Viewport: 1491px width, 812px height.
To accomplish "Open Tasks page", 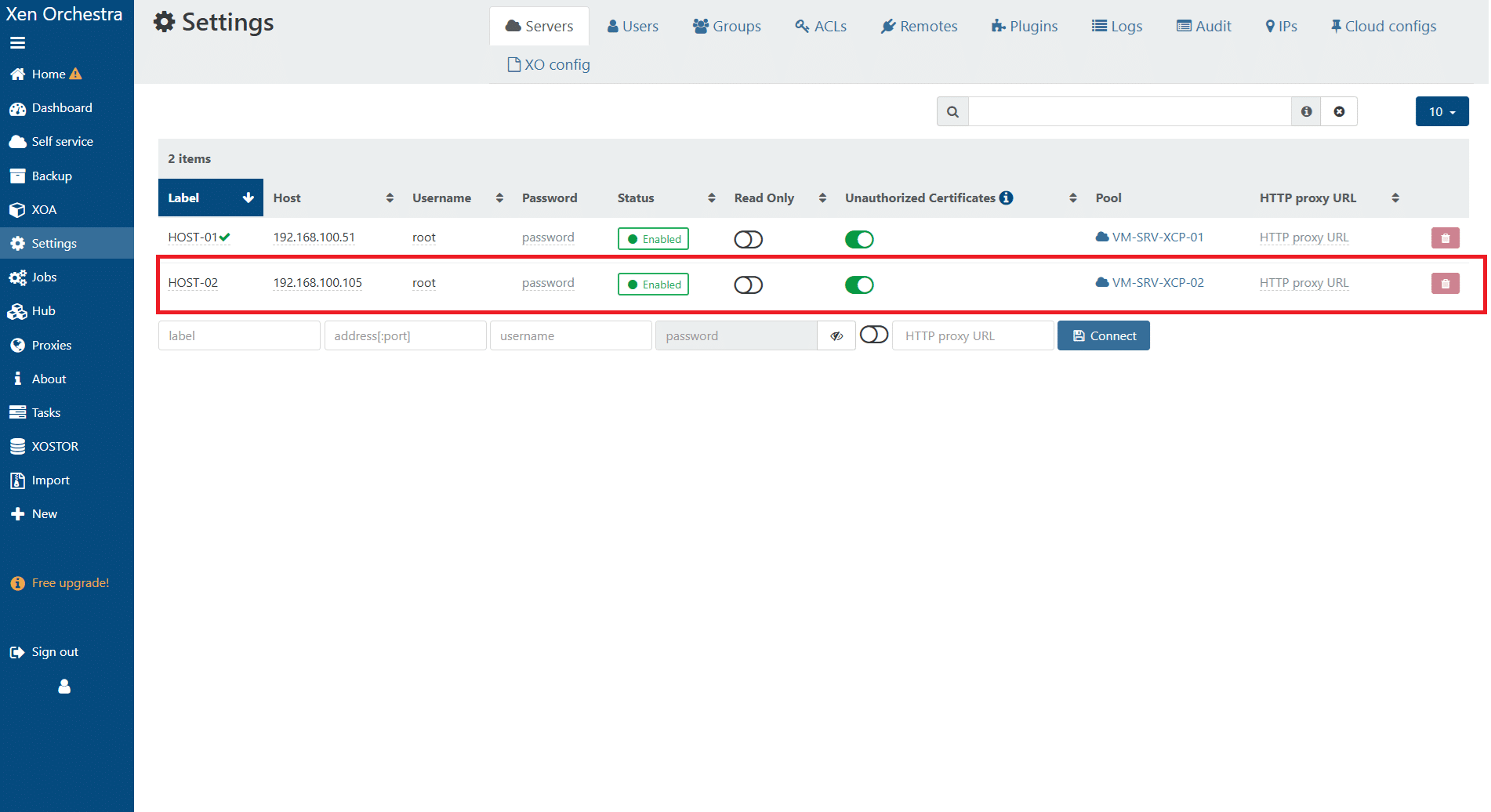I will point(35,412).
